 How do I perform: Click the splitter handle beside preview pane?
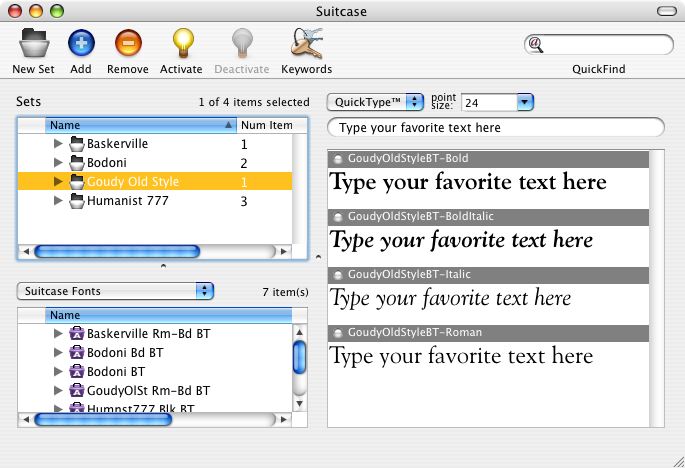(318, 257)
